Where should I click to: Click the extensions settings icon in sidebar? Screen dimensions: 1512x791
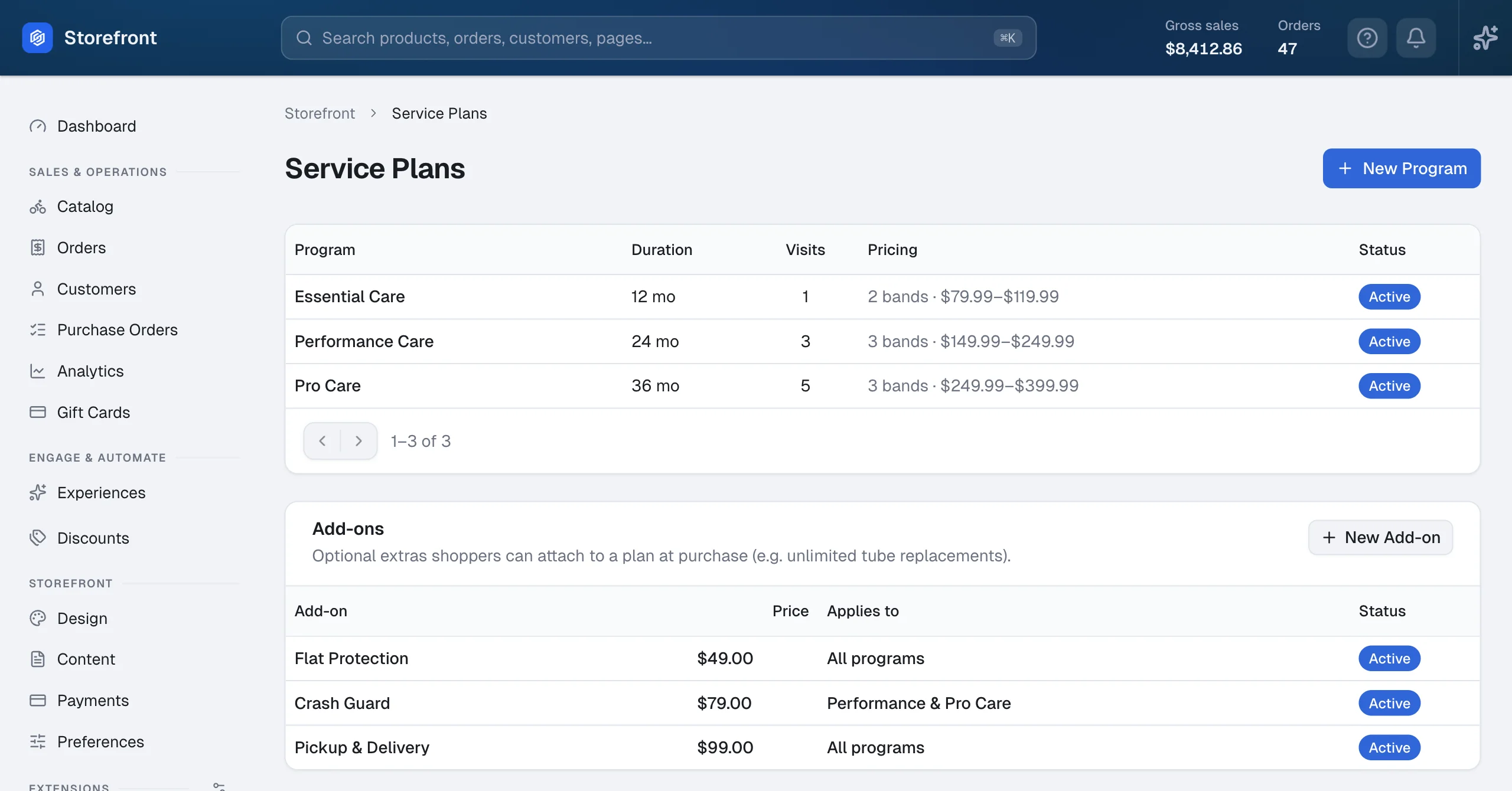(x=219, y=786)
